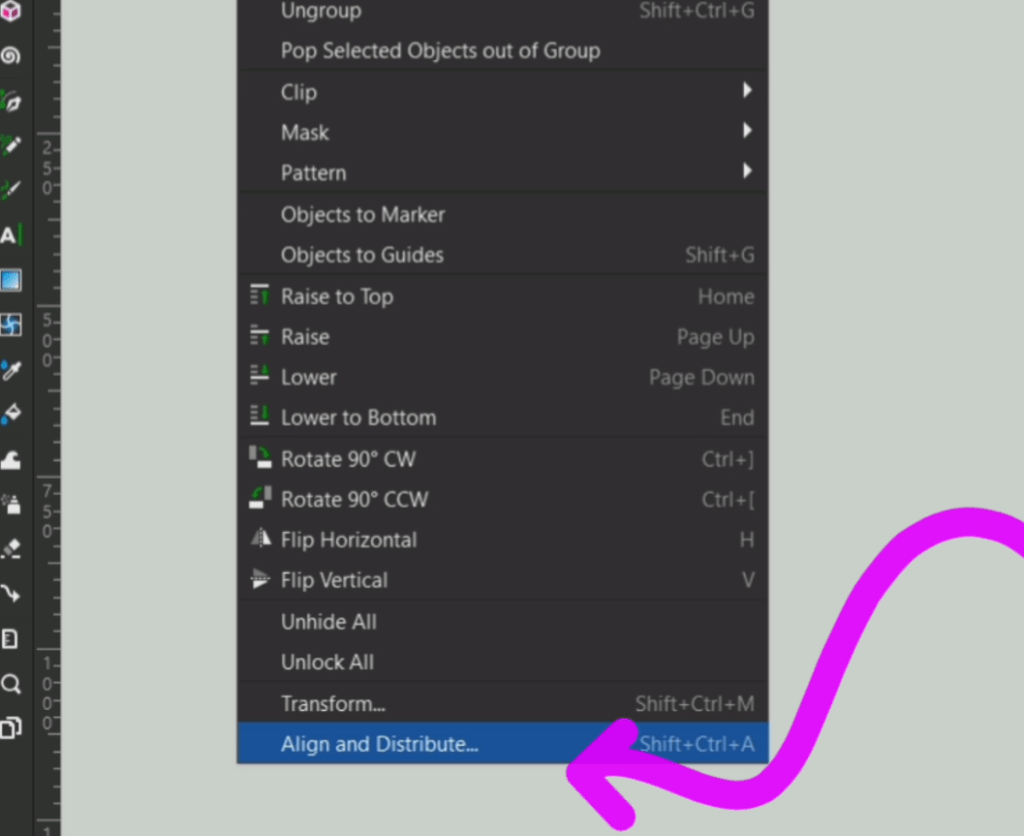
Task: Activate the Pen (Bezier) tool
Action: 11,102
